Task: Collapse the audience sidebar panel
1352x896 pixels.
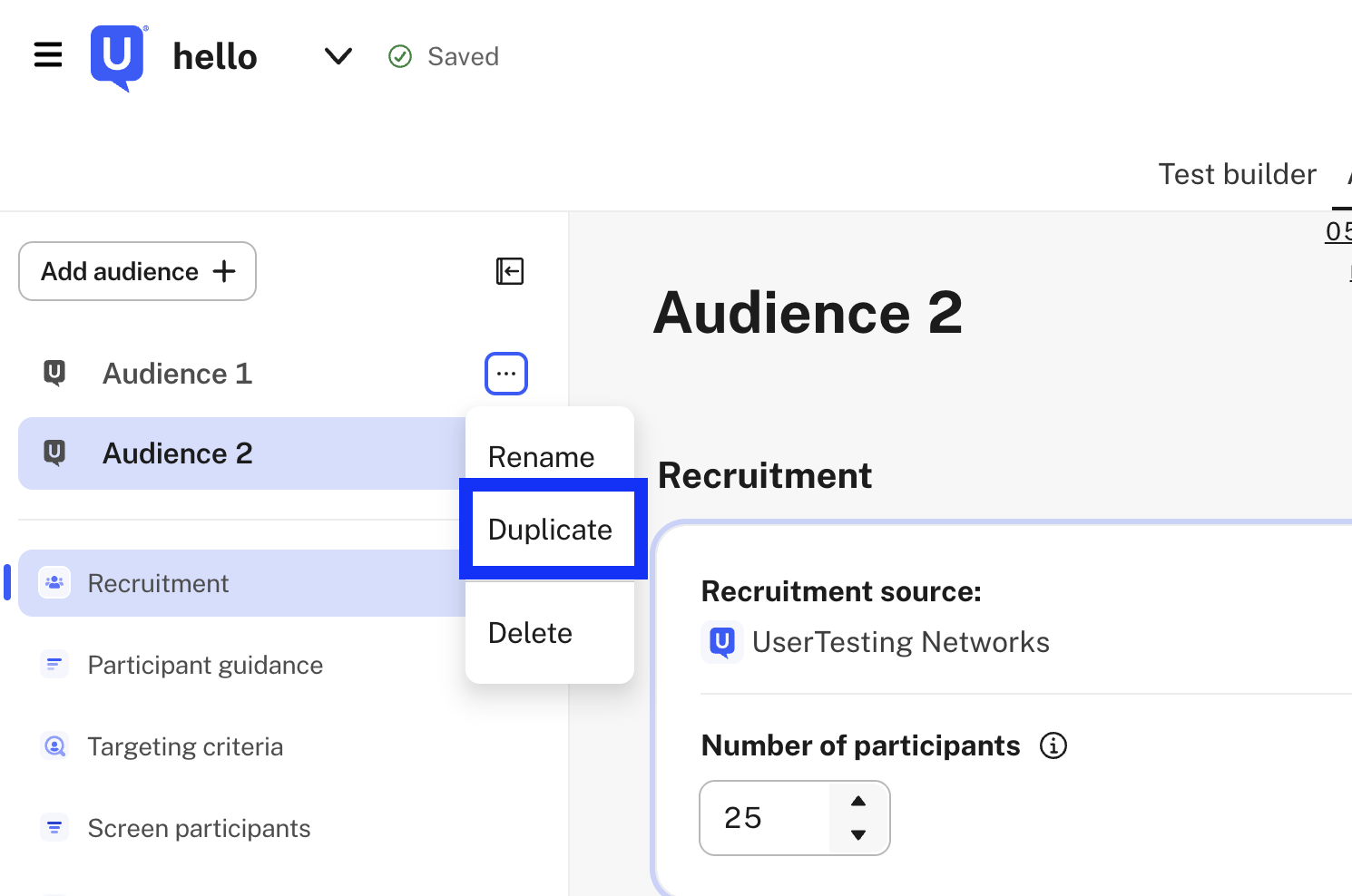Action: (510, 271)
